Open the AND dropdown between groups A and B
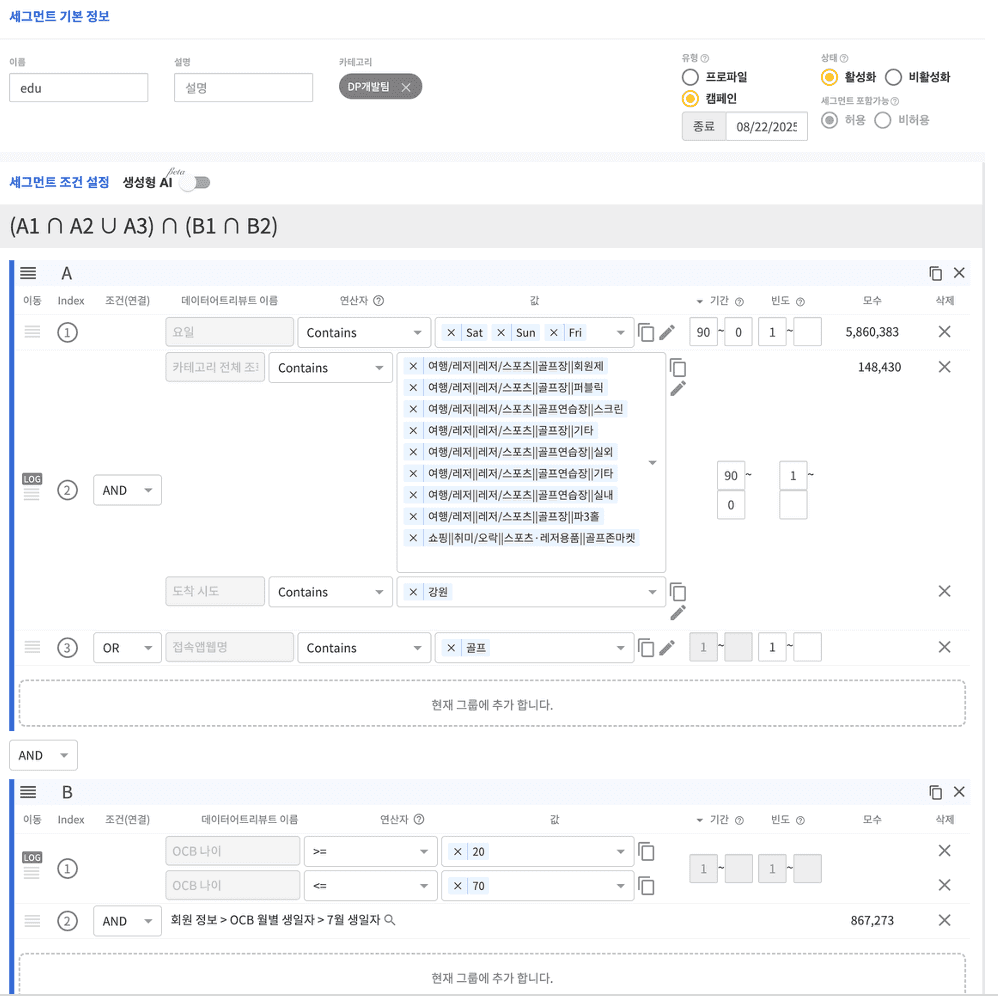 [x=43, y=755]
